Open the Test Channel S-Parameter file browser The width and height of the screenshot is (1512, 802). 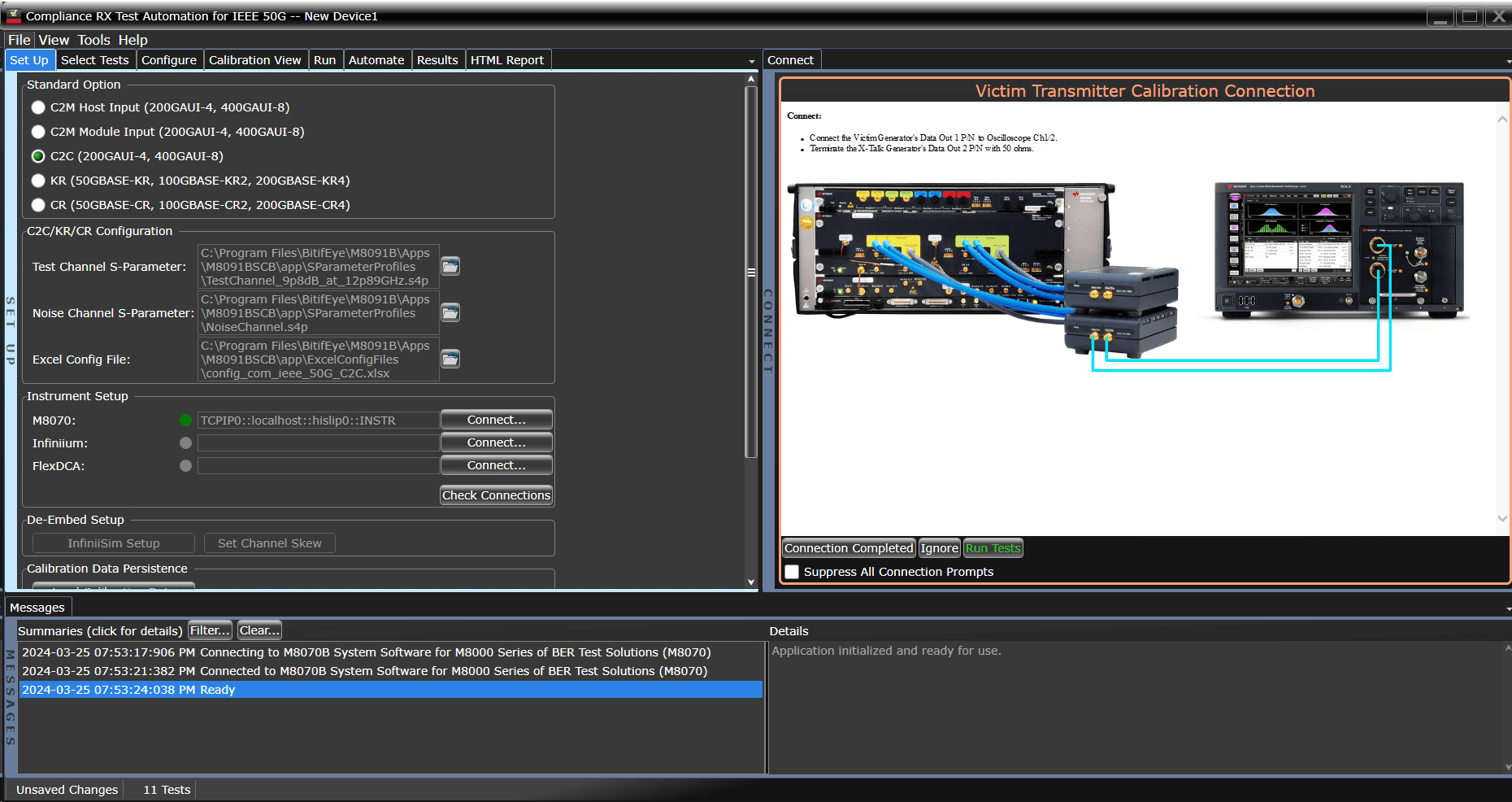click(x=450, y=266)
